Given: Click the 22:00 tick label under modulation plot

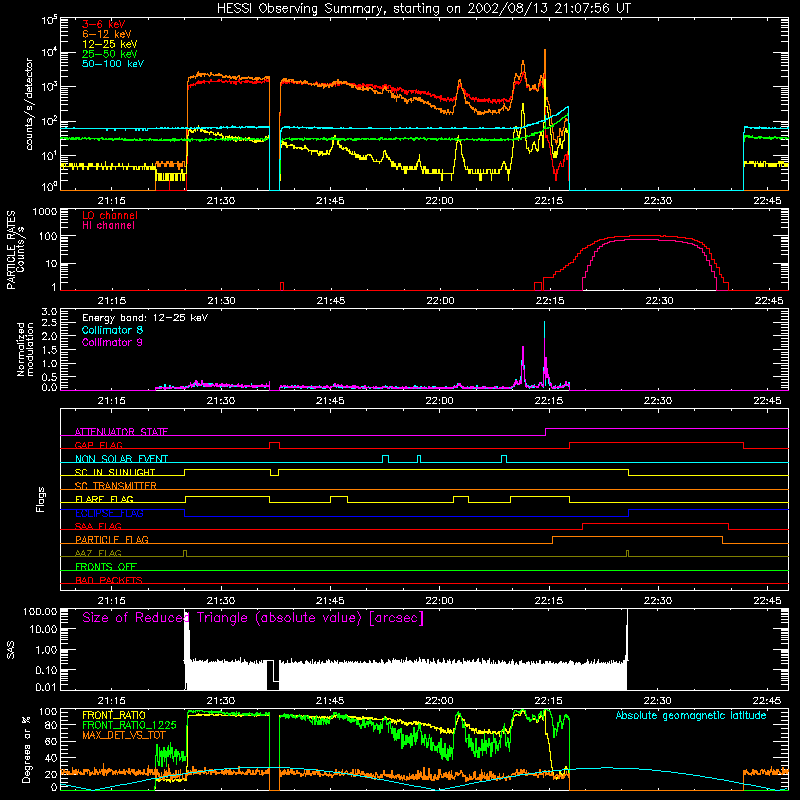Looking at the screenshot, I should (439, 401).
